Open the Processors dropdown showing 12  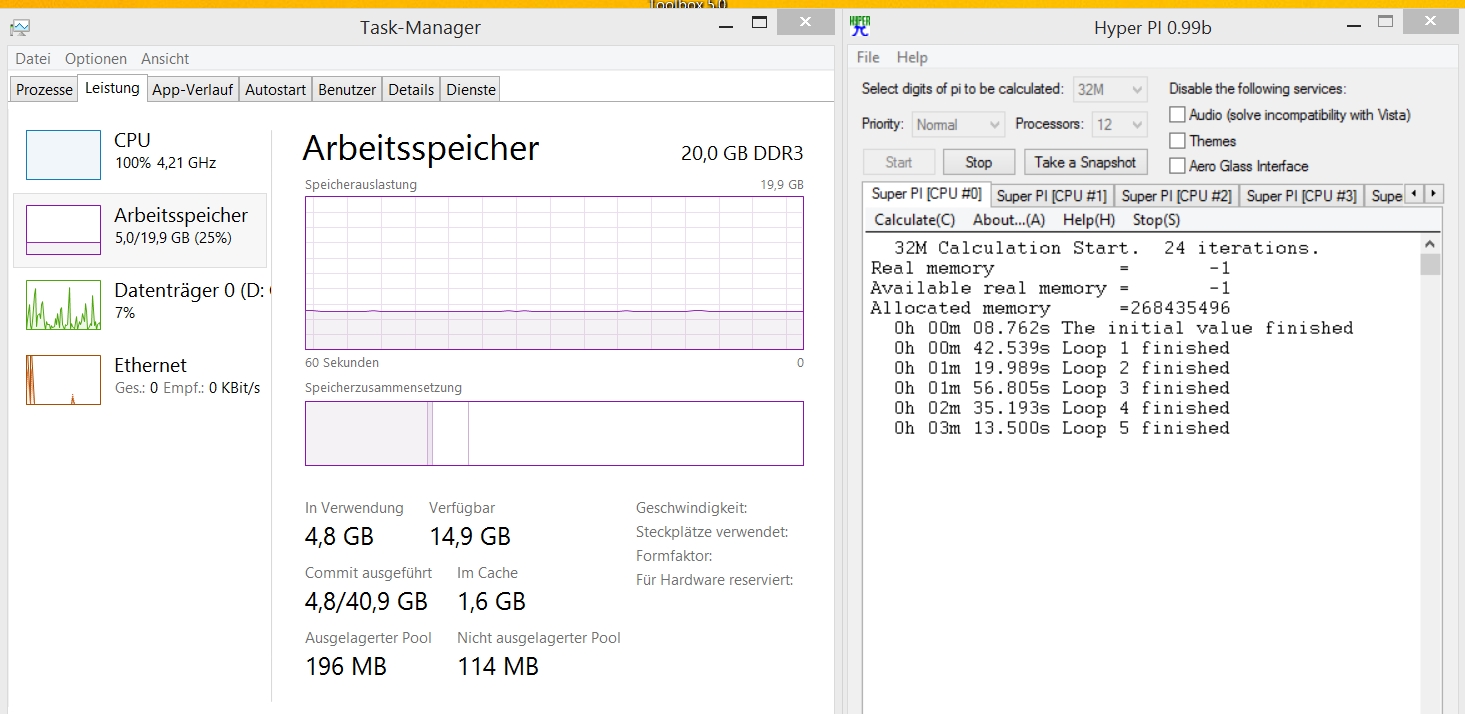(1119, 125)
